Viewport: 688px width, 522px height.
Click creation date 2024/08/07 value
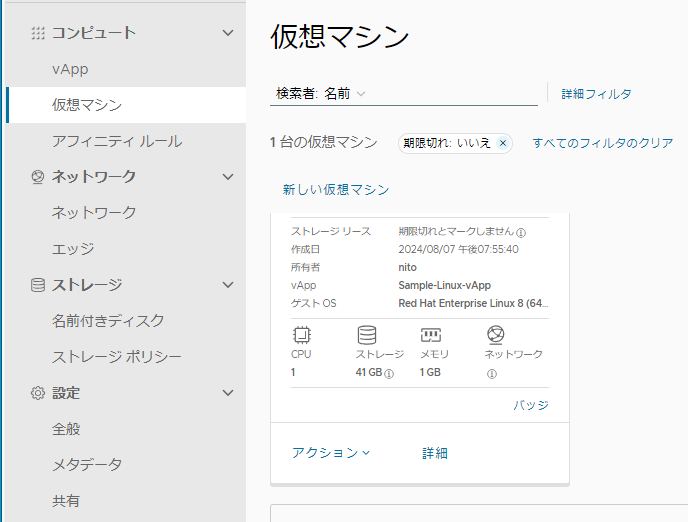459,249
